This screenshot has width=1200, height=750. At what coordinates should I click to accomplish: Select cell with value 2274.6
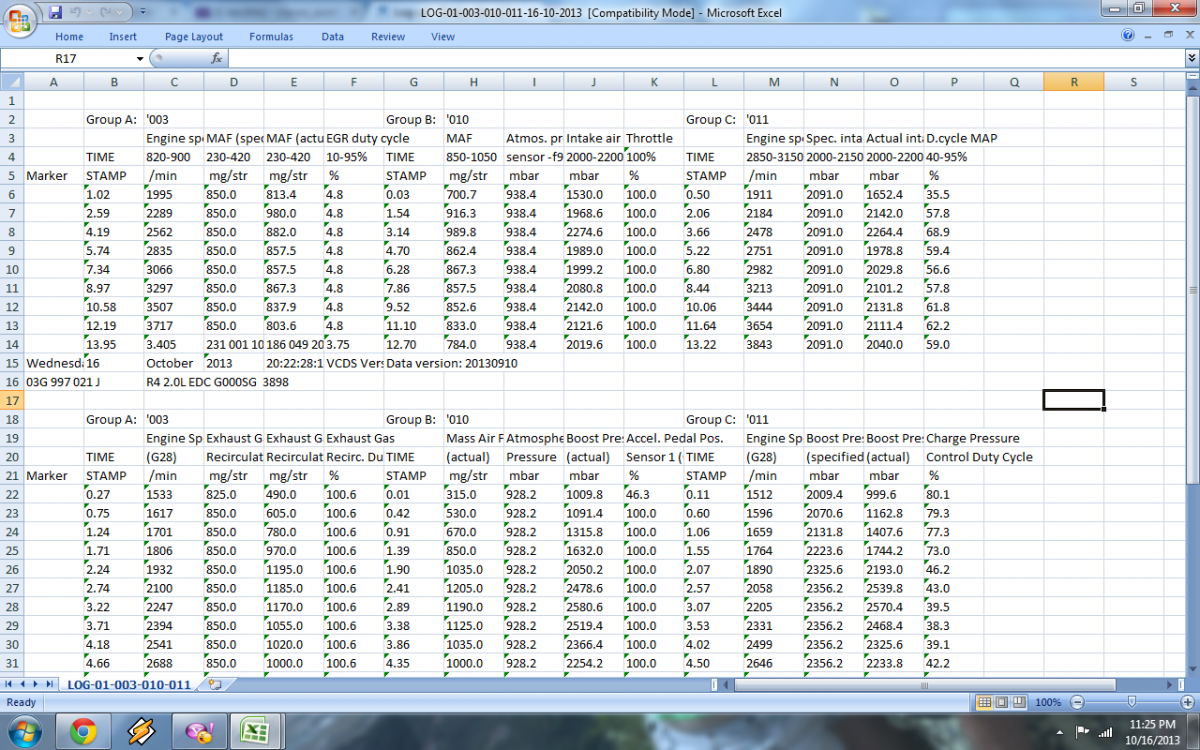[x=593, y=231]
